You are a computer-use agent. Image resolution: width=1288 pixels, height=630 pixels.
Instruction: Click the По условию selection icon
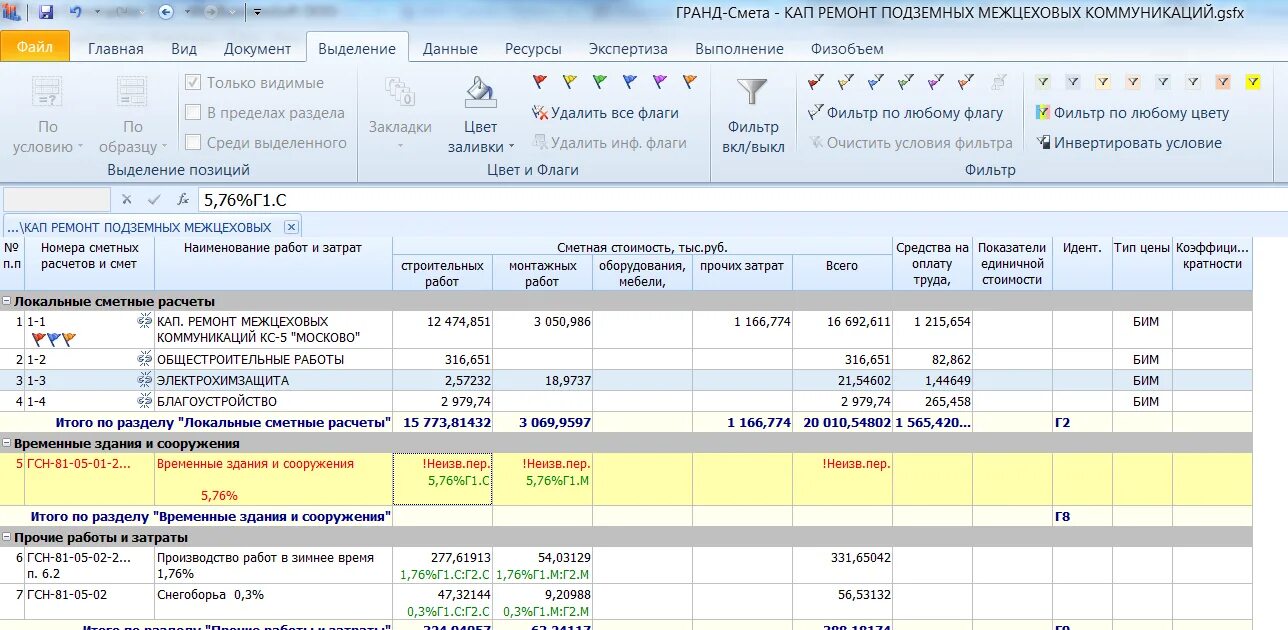(48, 92)
